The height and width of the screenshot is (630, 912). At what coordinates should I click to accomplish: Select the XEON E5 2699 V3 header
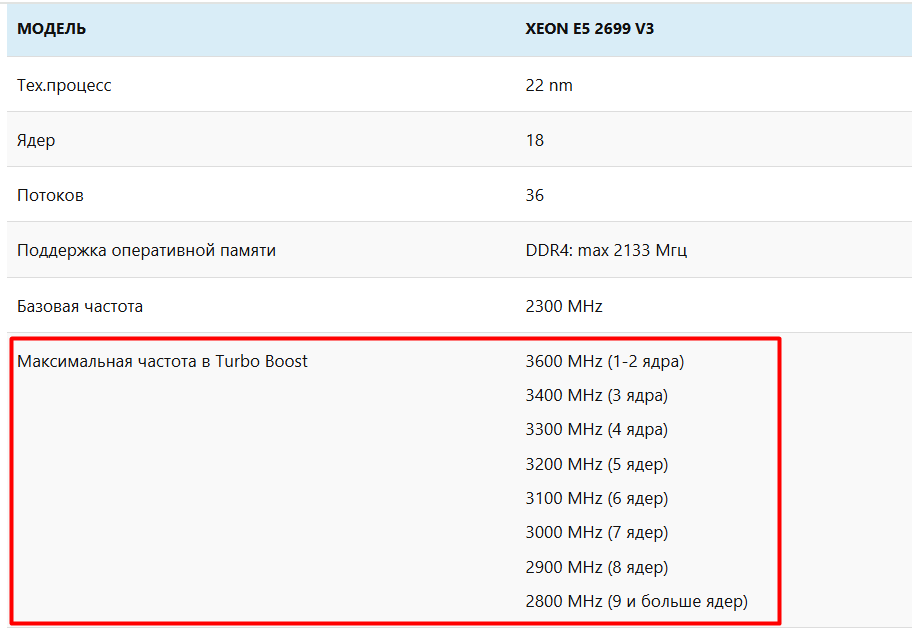coord(589,29)
